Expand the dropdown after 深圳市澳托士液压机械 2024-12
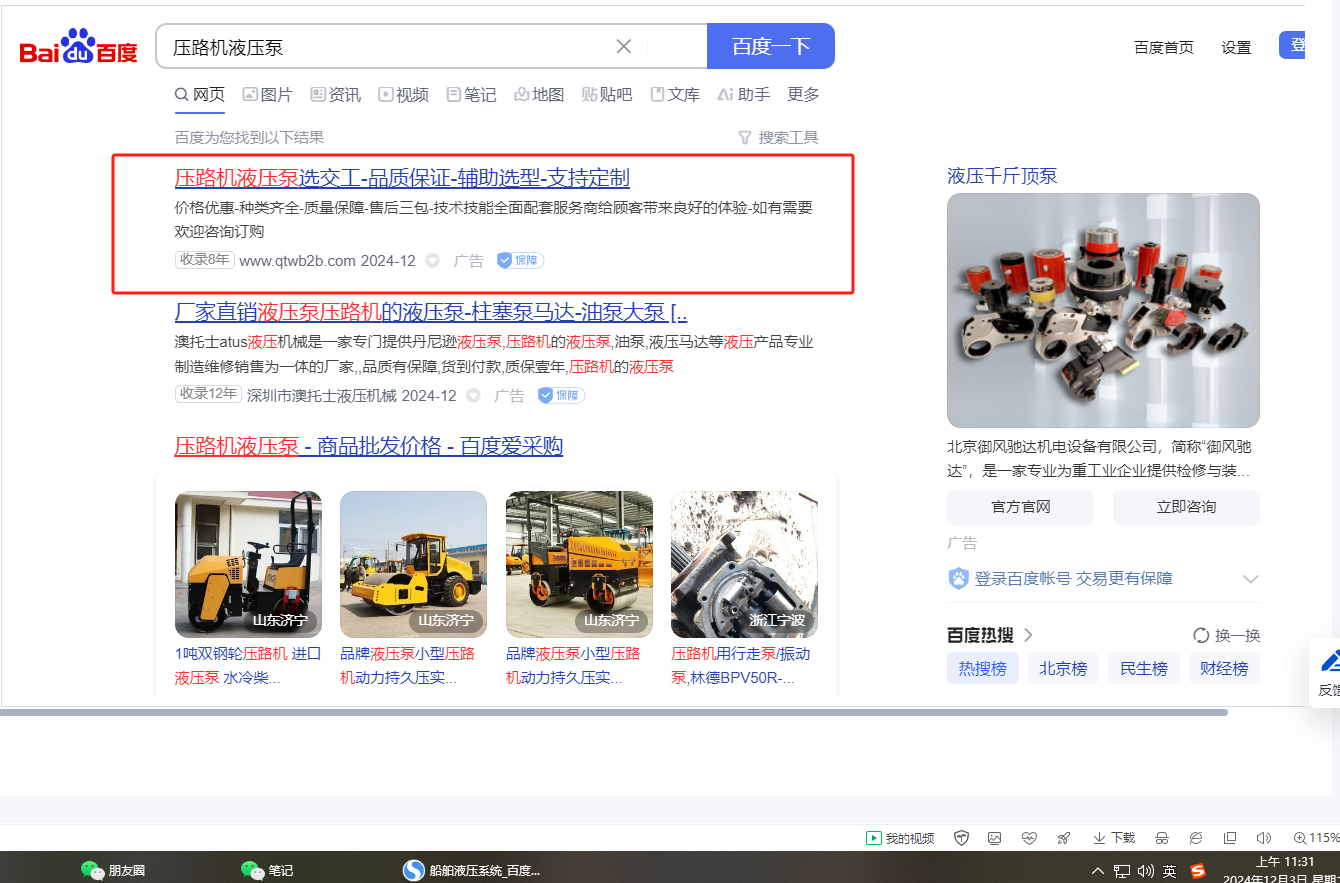The width and height of the screenshot is (1340, 883). pos(474,396)
